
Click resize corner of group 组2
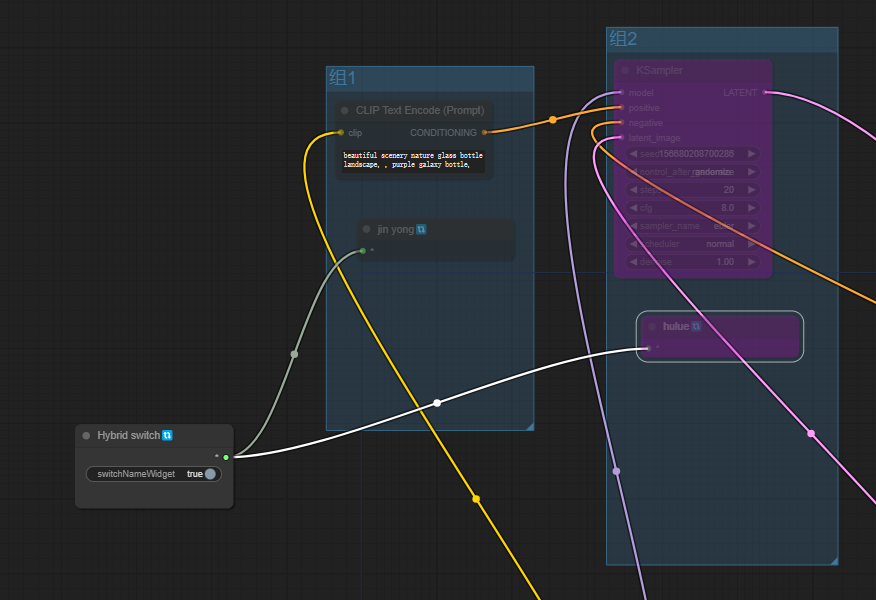click(x=834, y=561)
